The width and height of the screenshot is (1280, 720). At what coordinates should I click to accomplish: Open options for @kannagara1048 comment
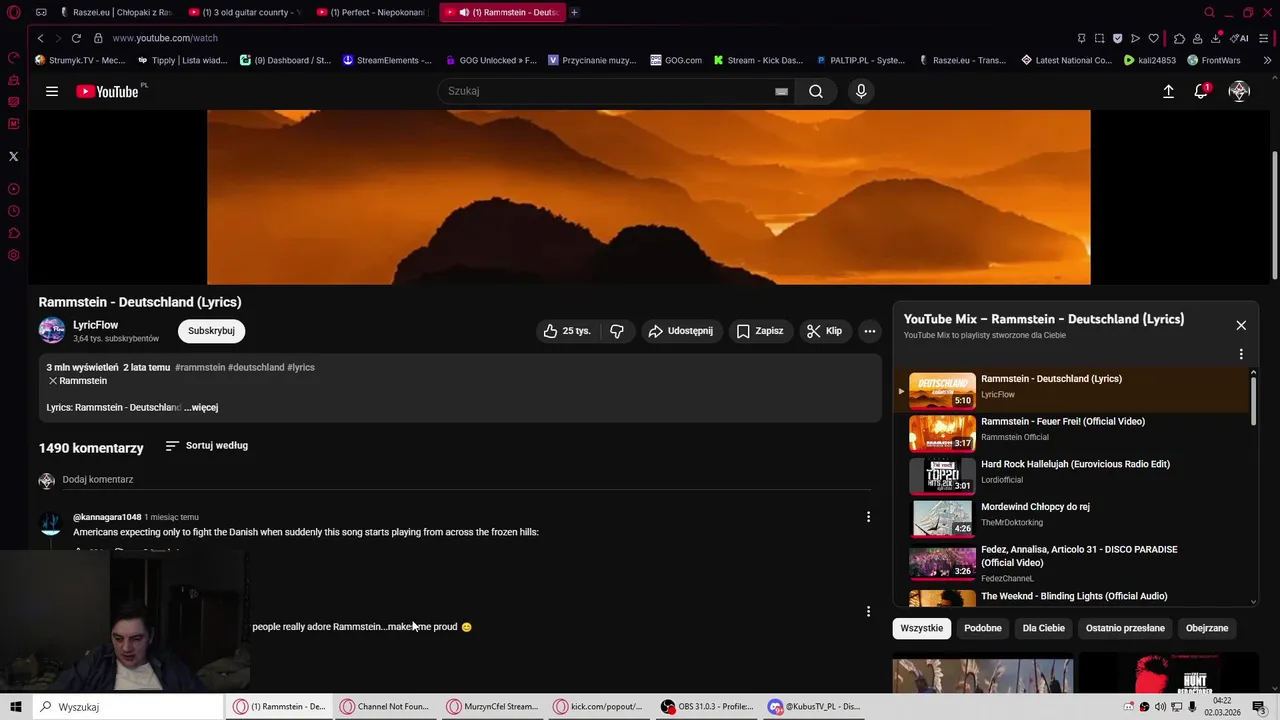868,517
